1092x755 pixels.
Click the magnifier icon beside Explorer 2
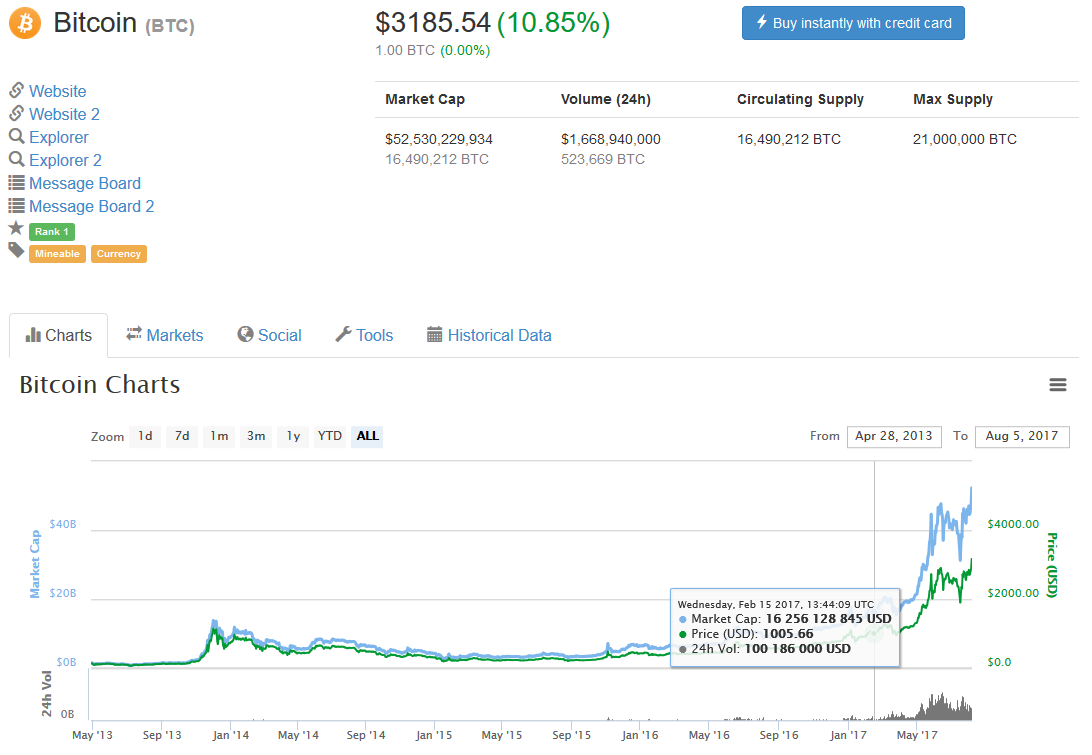[x=17, y=159]
